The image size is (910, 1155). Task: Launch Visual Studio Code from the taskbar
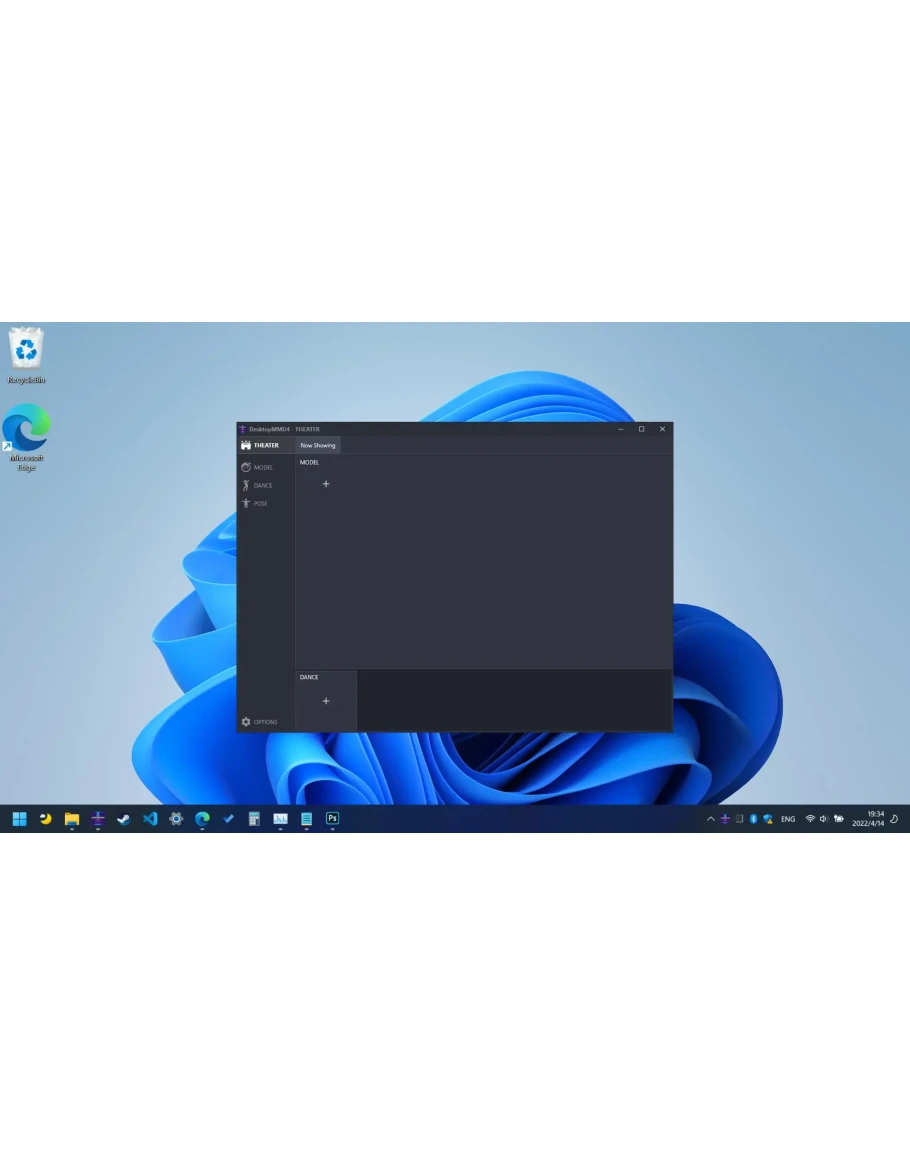pos(150,819)
